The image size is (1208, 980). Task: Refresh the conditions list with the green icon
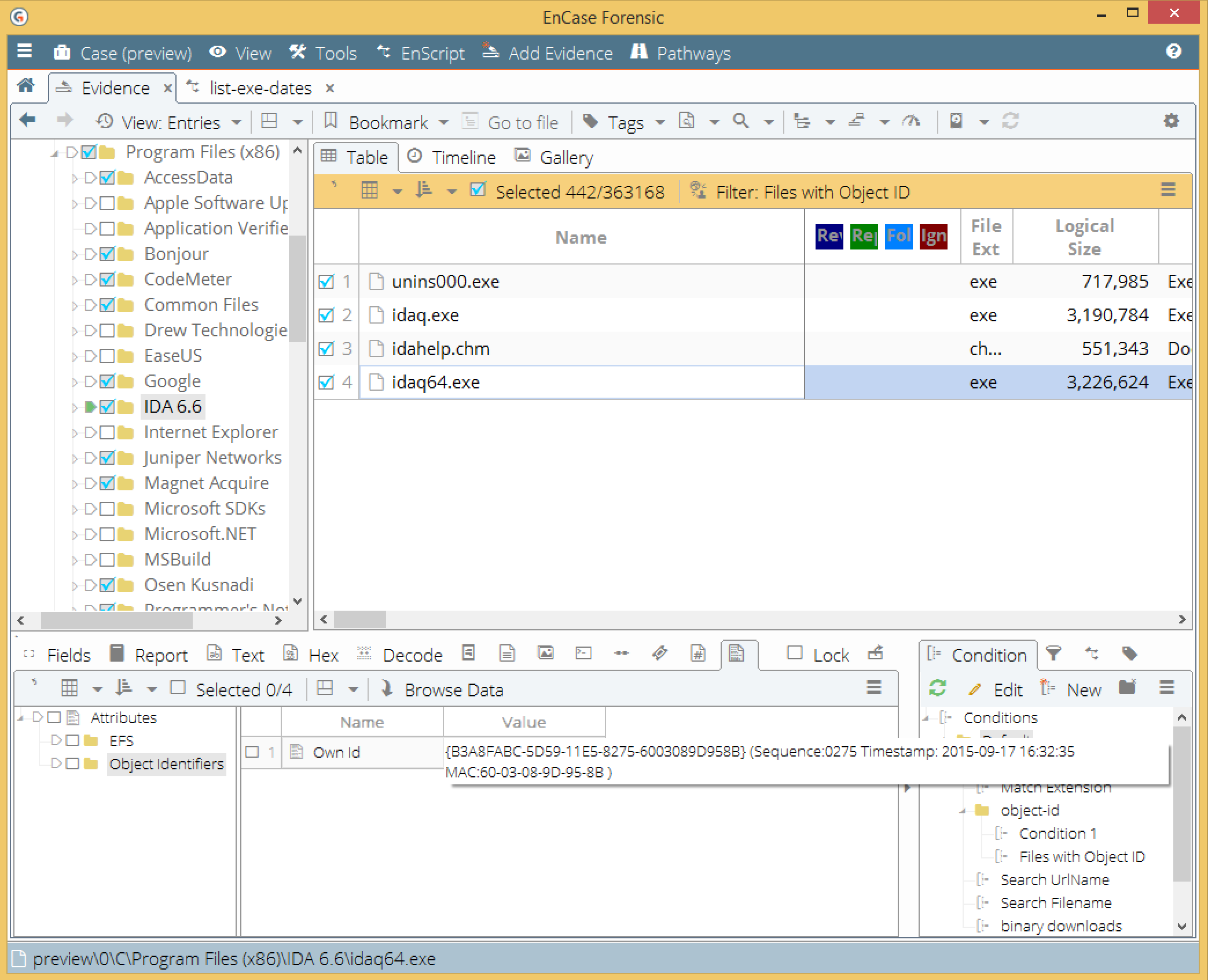click(938, 688)
